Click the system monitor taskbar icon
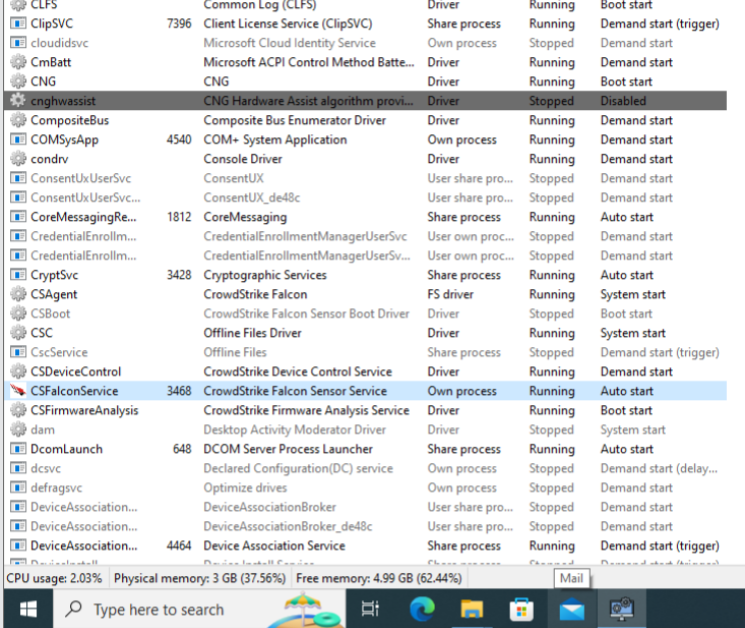745x628 pixels. pos(621,609)
